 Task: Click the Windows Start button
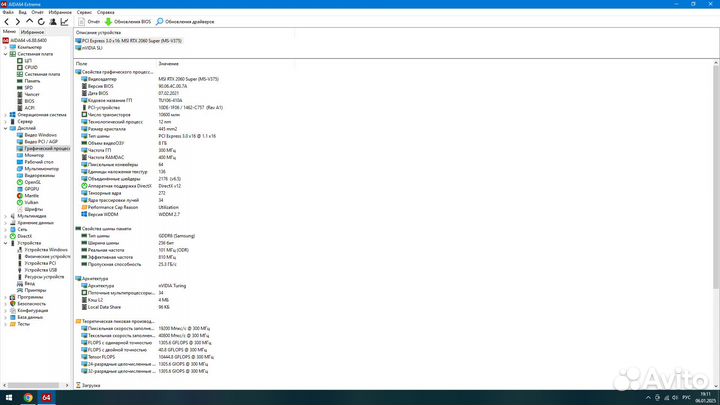[x=7, y=397]
